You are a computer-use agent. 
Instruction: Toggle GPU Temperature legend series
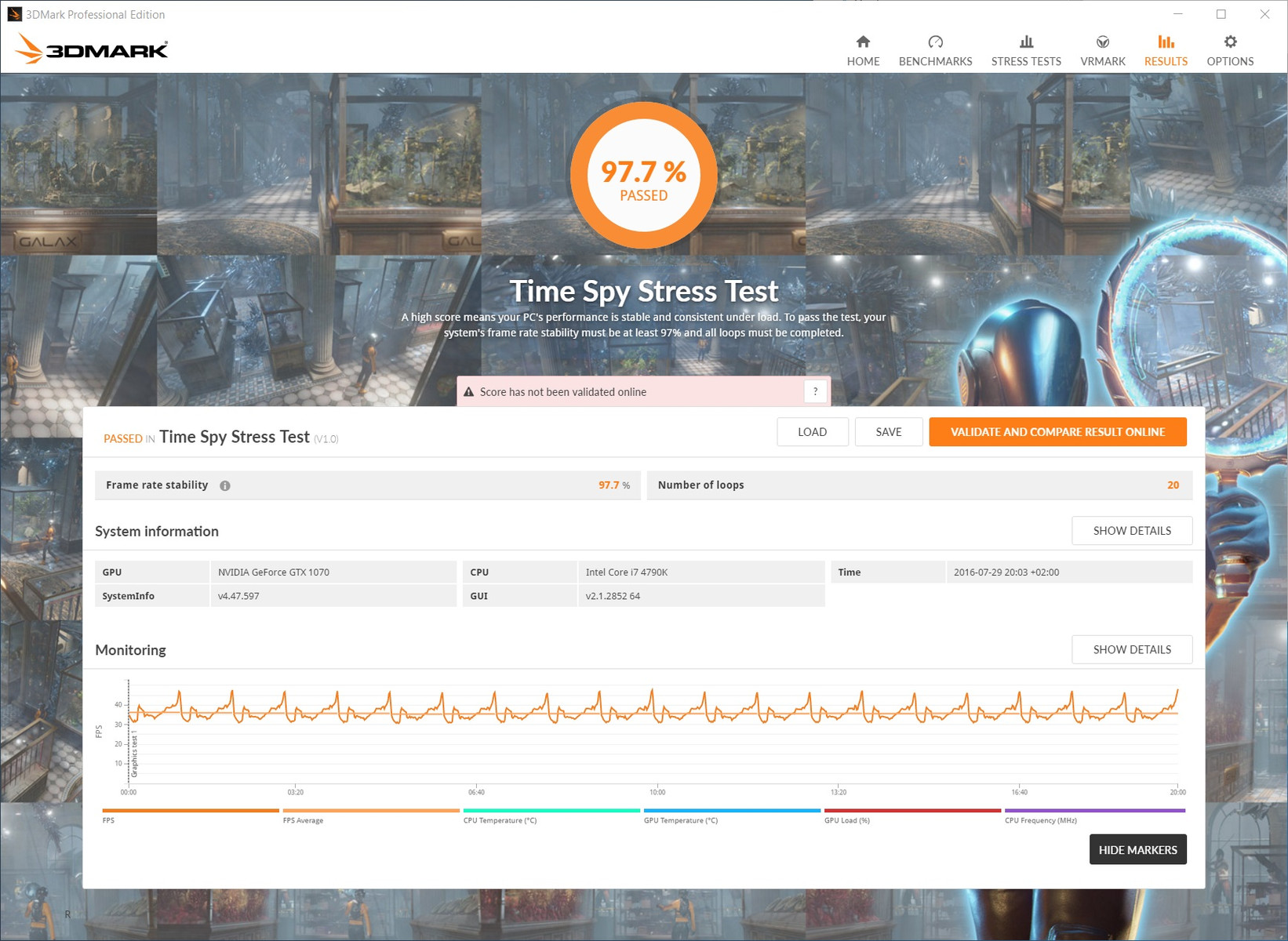pos(732,816)
